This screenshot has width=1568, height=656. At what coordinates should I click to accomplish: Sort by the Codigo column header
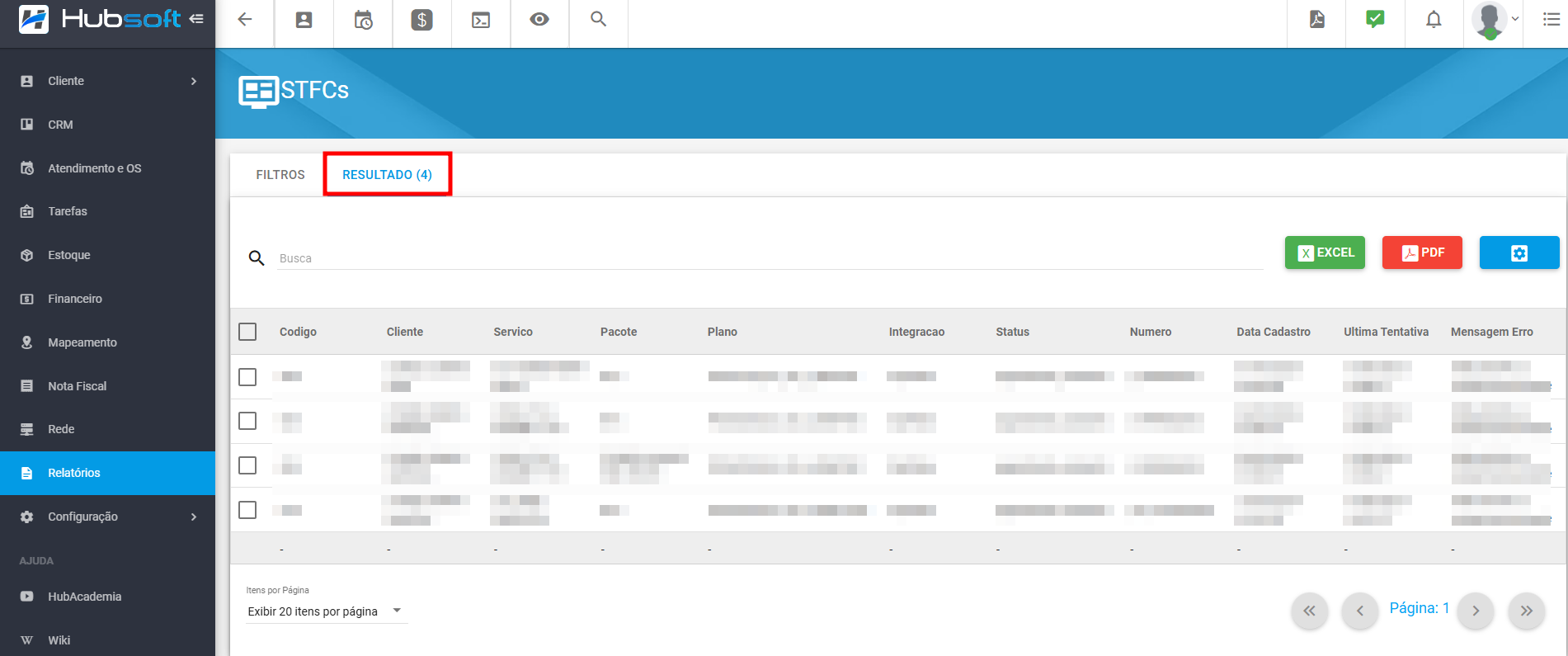298,332
